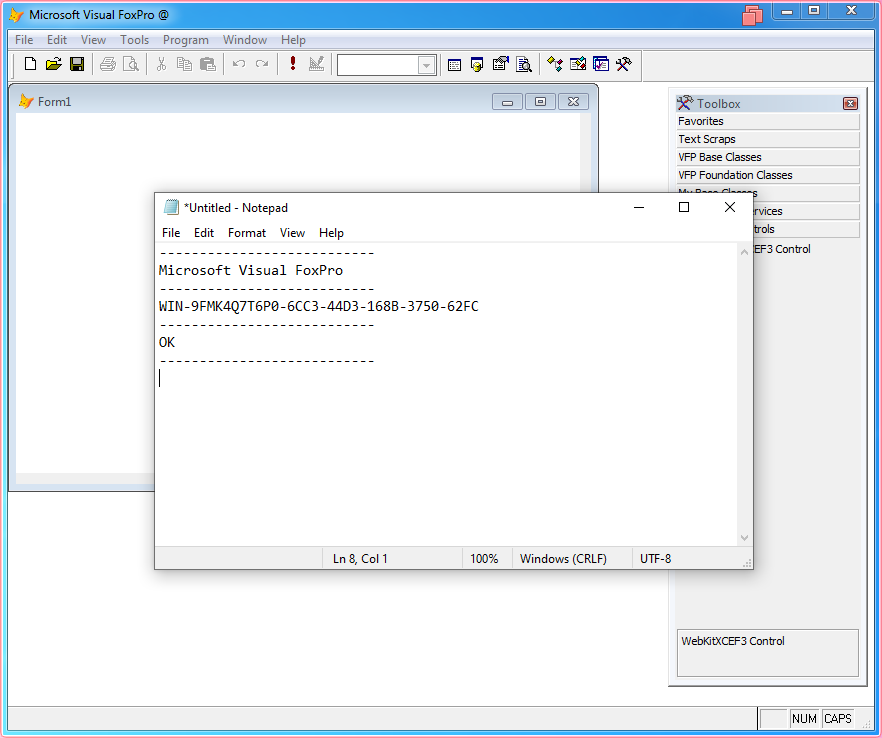Click the Redo arrow icon
This screenshot has width=882, height=738.
[x=262, y=64]
